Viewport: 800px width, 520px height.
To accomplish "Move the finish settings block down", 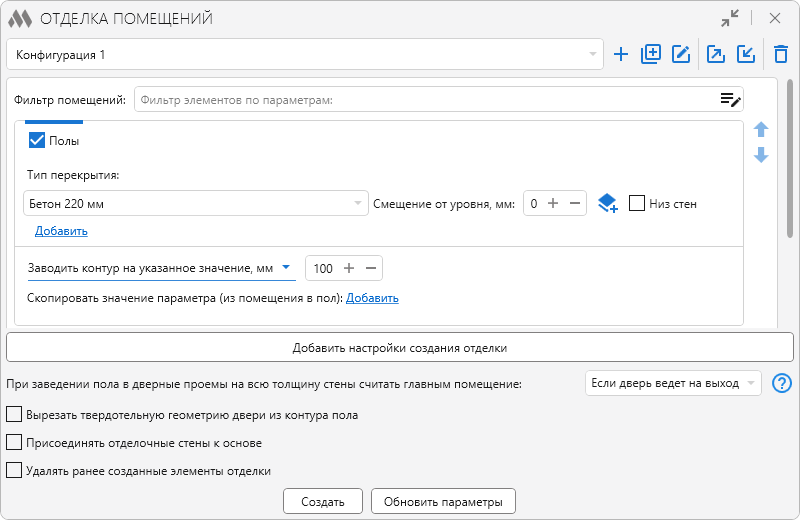I will click(x=761, y=155).
